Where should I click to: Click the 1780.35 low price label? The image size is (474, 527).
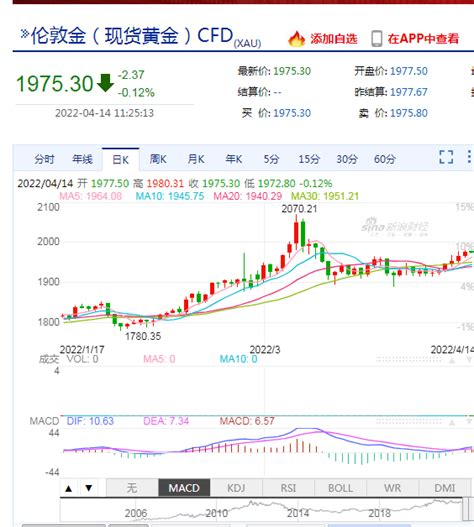point(143,336)
